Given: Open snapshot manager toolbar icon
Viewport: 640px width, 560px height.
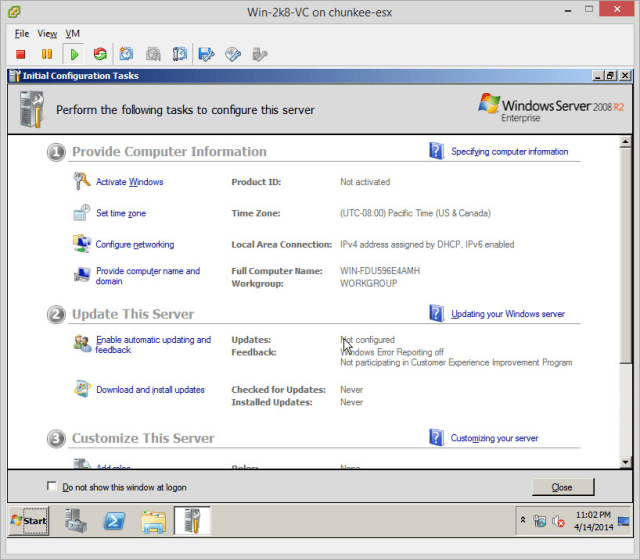Looking at the screenshot, I should [x=180, y=54].
